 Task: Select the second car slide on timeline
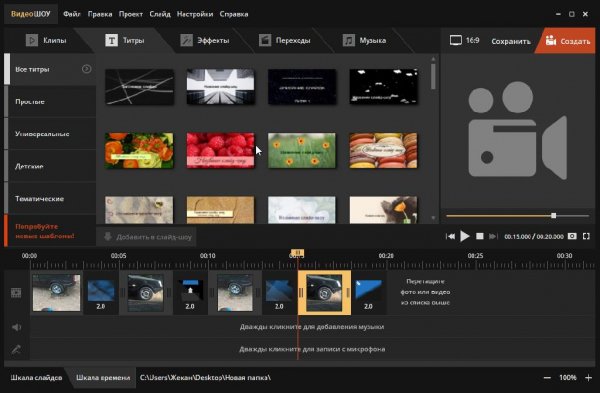tap(145, 293)
